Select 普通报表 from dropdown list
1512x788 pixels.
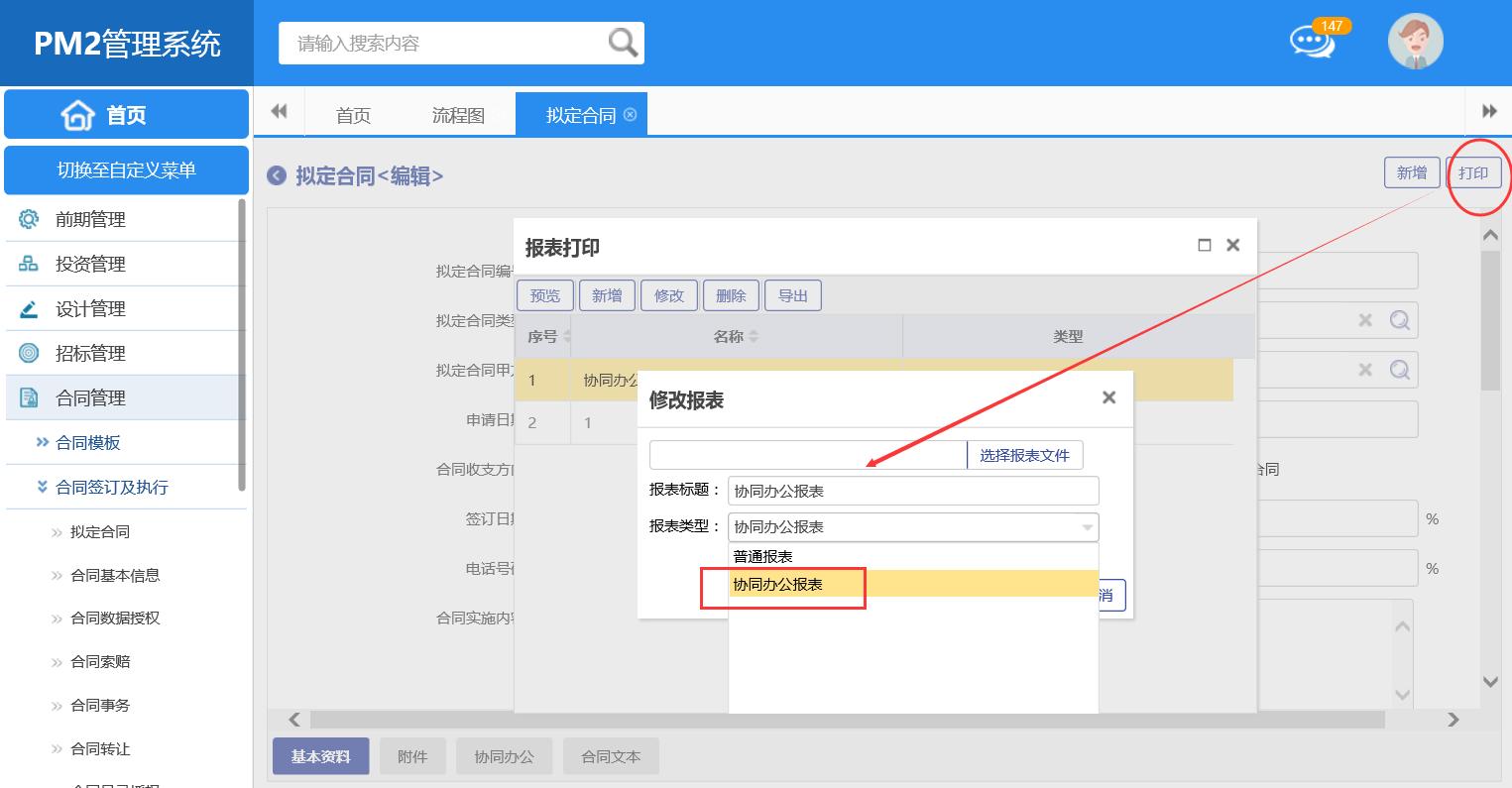(763, 556)
